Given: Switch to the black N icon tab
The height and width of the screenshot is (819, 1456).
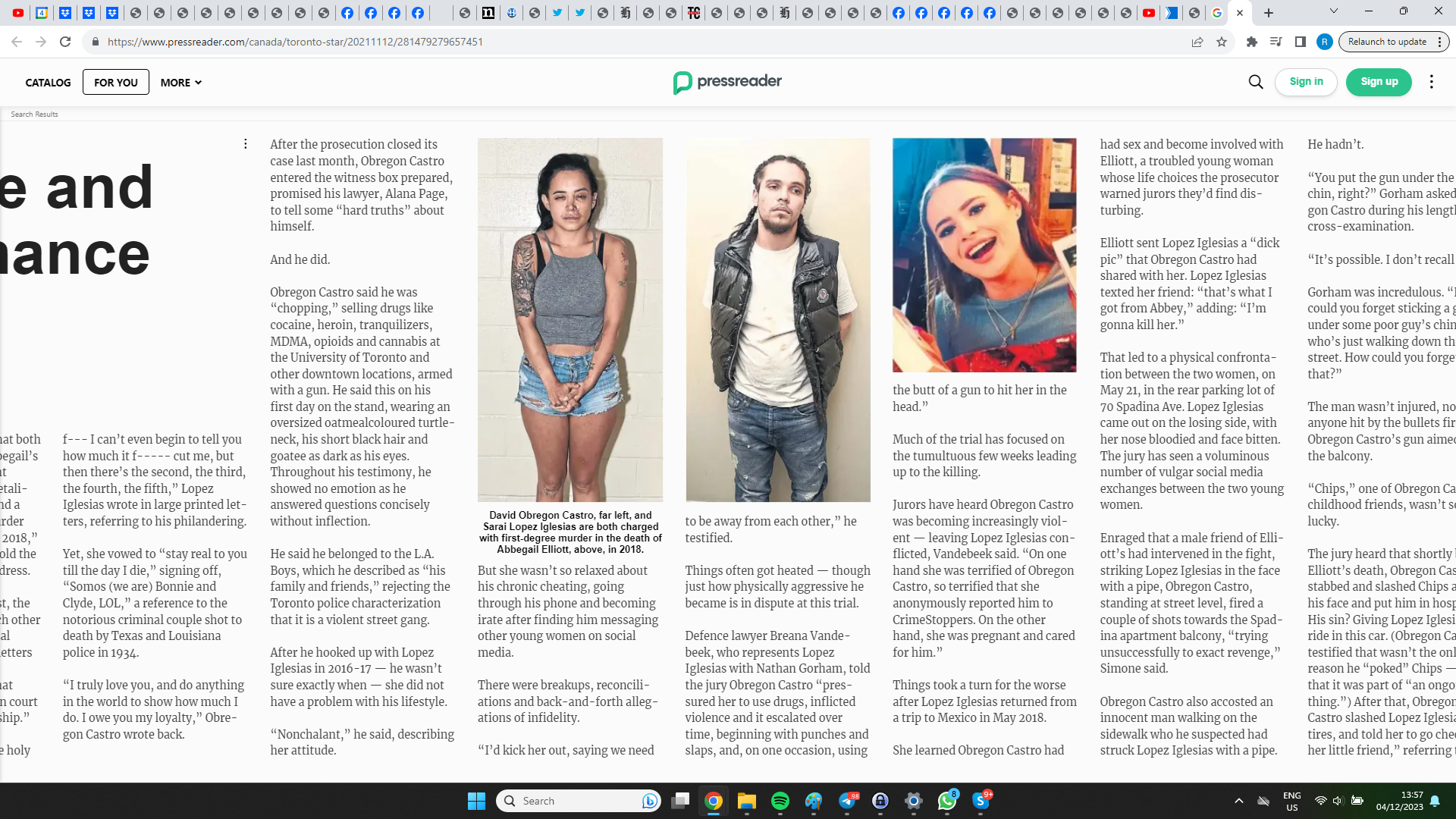Looking at the screenshot, I should pyautogui.click(x=488, y=13).
